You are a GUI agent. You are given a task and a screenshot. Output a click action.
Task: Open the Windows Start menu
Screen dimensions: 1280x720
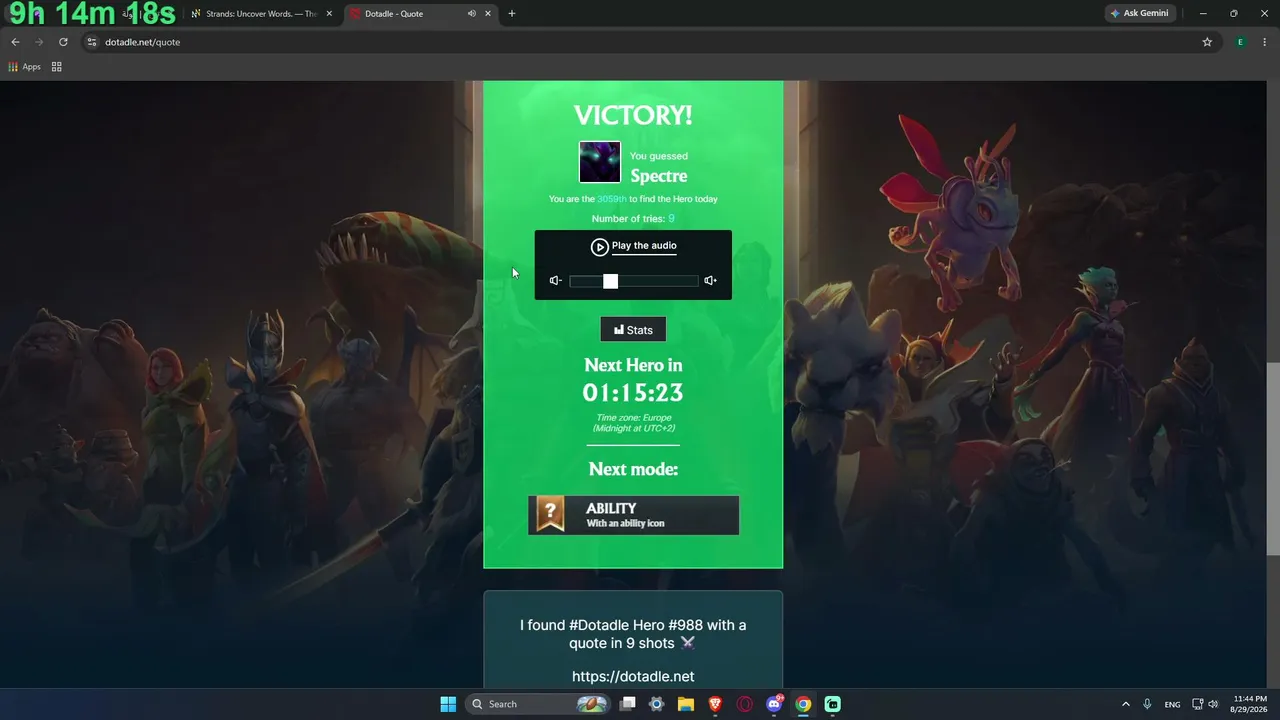(x=448, y=704)
